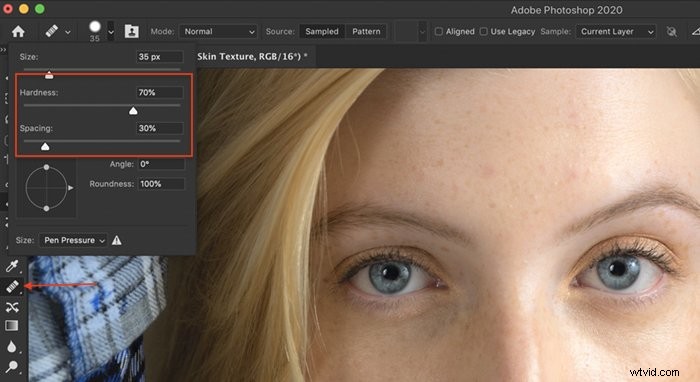Viewport: 700px width, 382px height.
Task: Open the Pen Pressure size dropdown
Action: point(73,240)
